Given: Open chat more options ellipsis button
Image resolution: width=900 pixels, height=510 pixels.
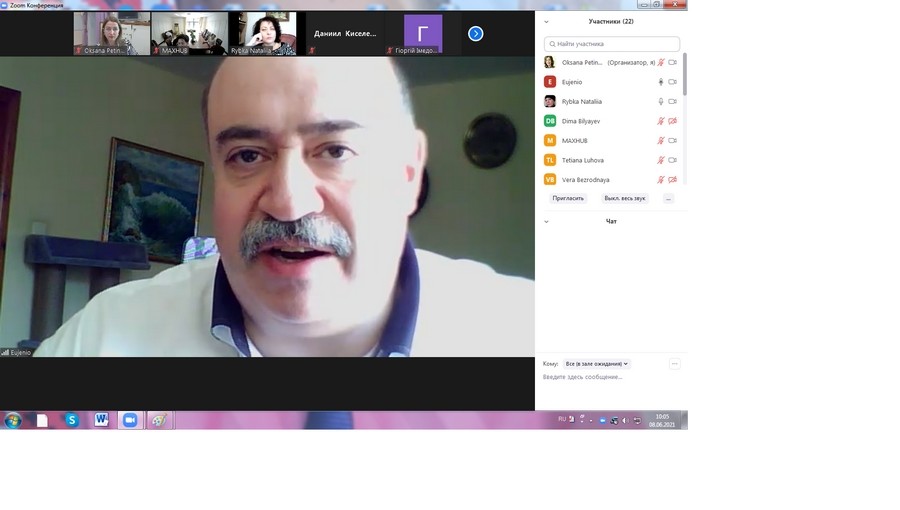Looking at the screenshot, I should pos(674,364).
